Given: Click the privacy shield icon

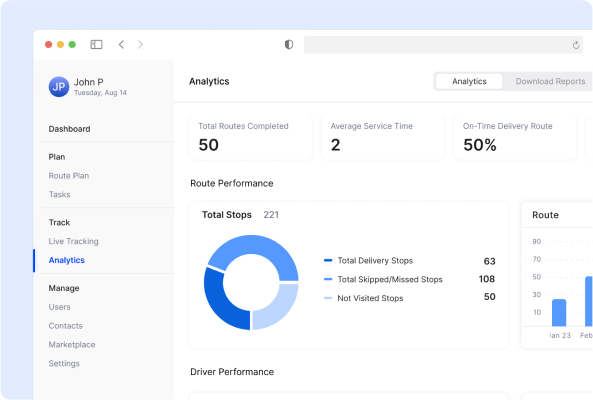Looking at the screenshot, I should pos(289,45).
